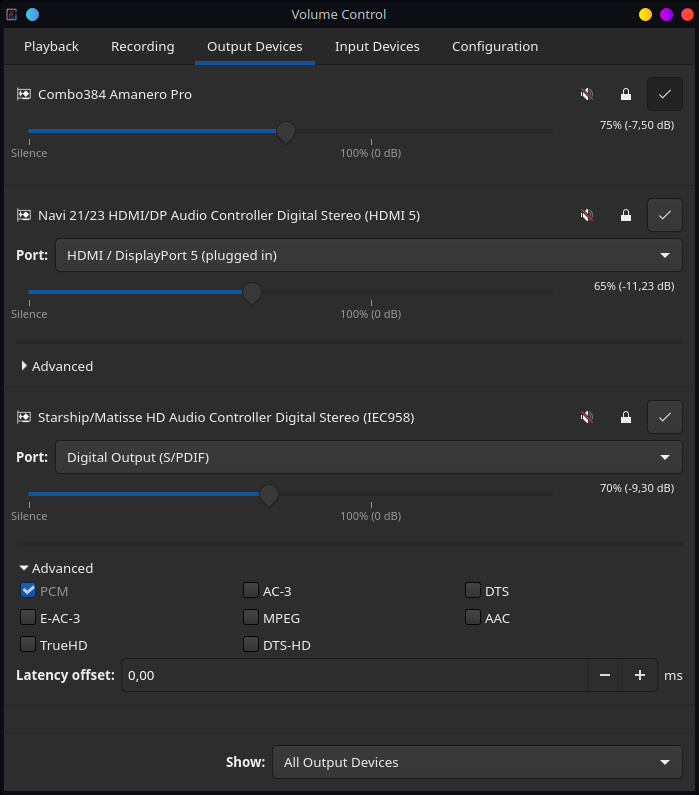Lock channels for Starship/Matisse device
Image resolution: width=699 pixels, height=795 pixels.
(x=626, y=417)
